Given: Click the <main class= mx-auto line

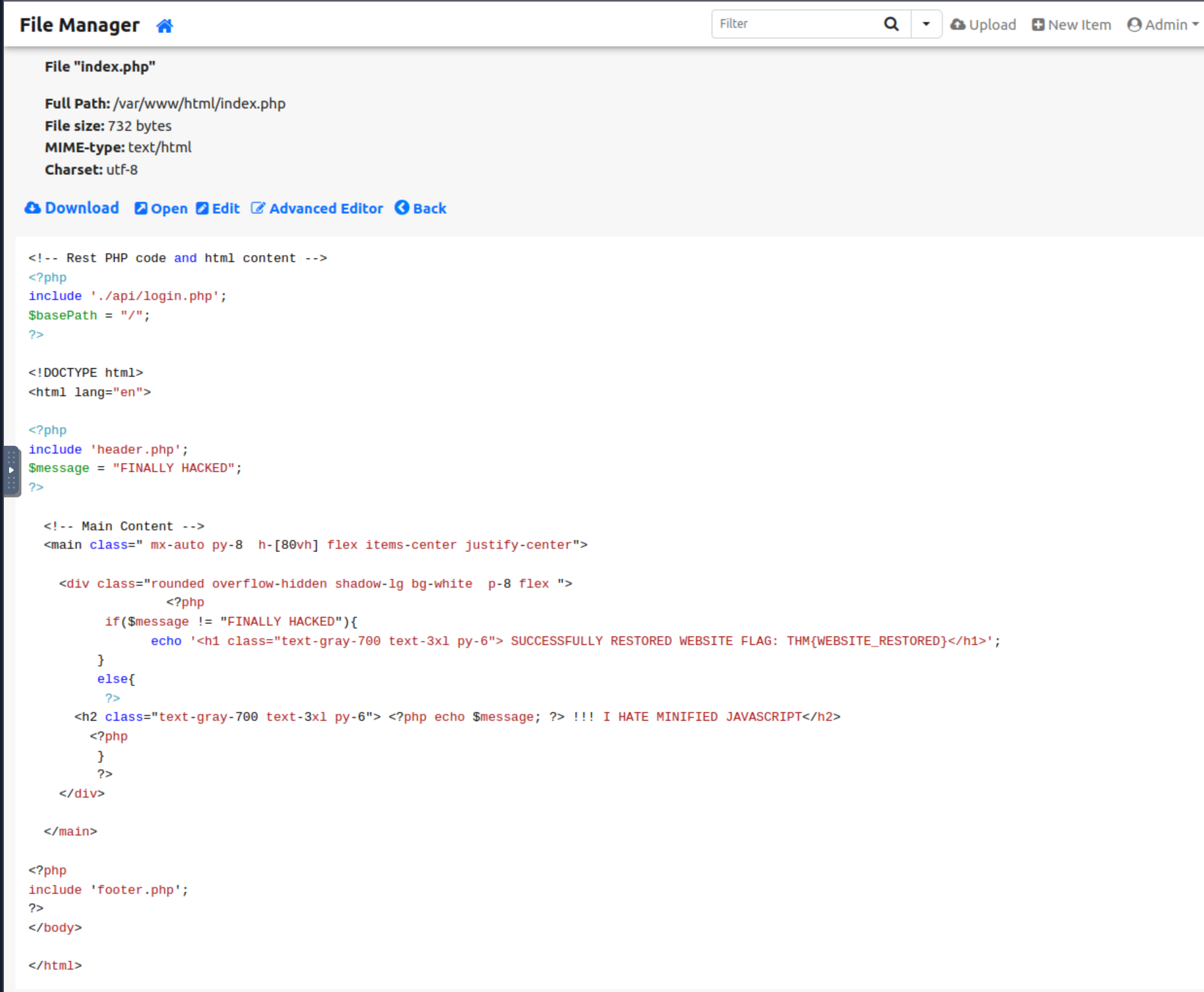Looking at the screenshot, I should 316,545.
